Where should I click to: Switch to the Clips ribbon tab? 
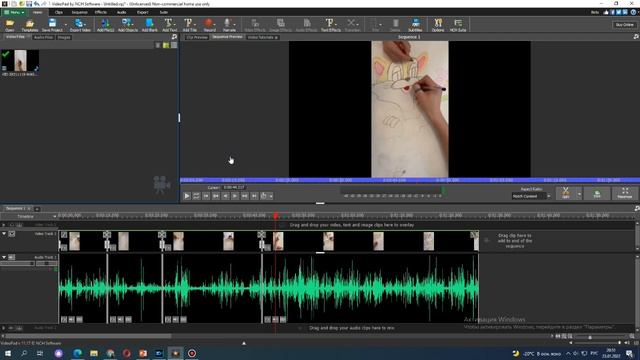point(59,12)
